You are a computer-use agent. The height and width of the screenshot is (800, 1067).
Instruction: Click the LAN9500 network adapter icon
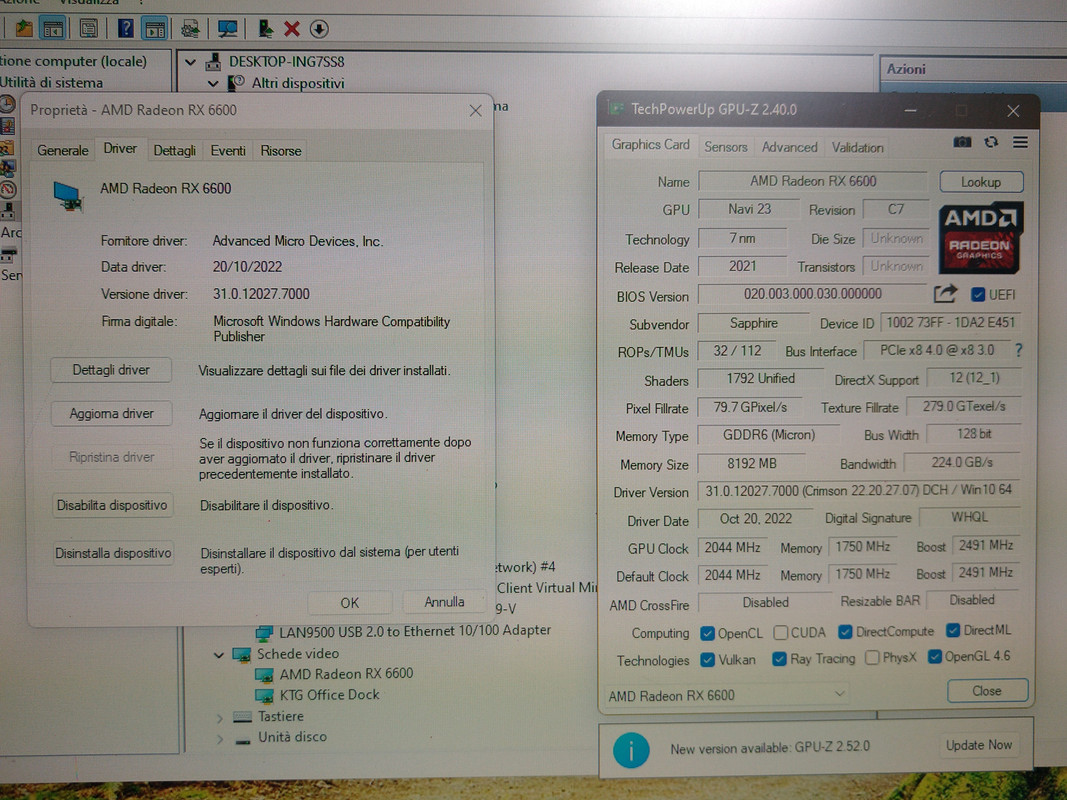(x=264, y=632)
